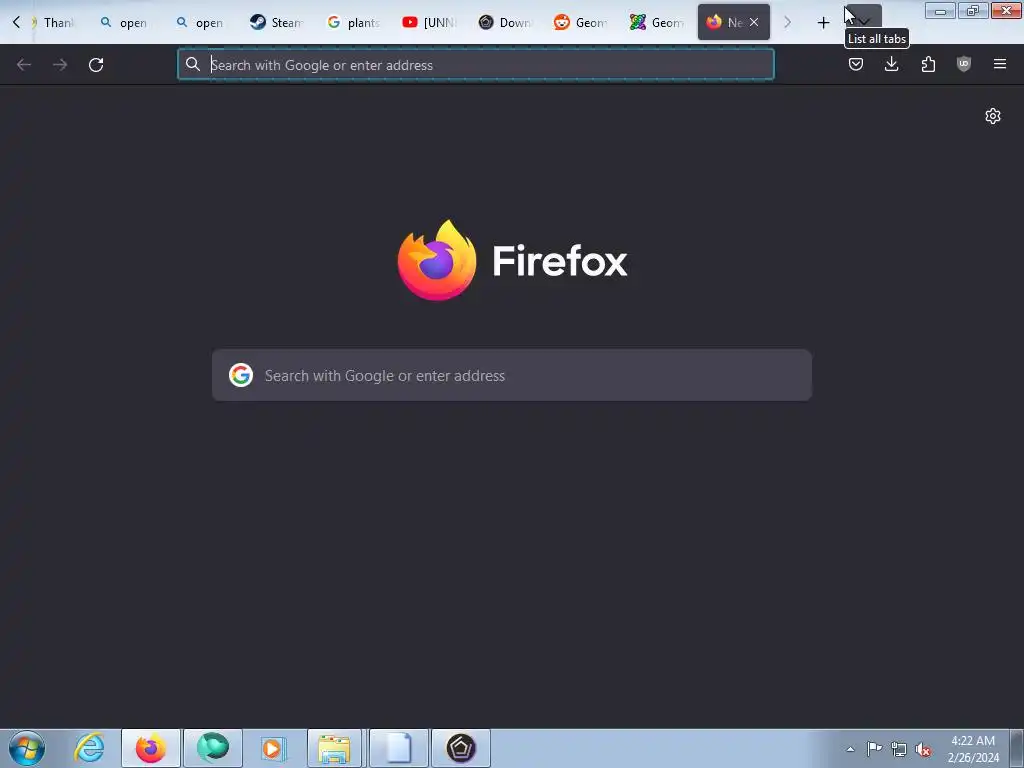Open the network status tray icon
The image size is (1024, 768).
899,749
